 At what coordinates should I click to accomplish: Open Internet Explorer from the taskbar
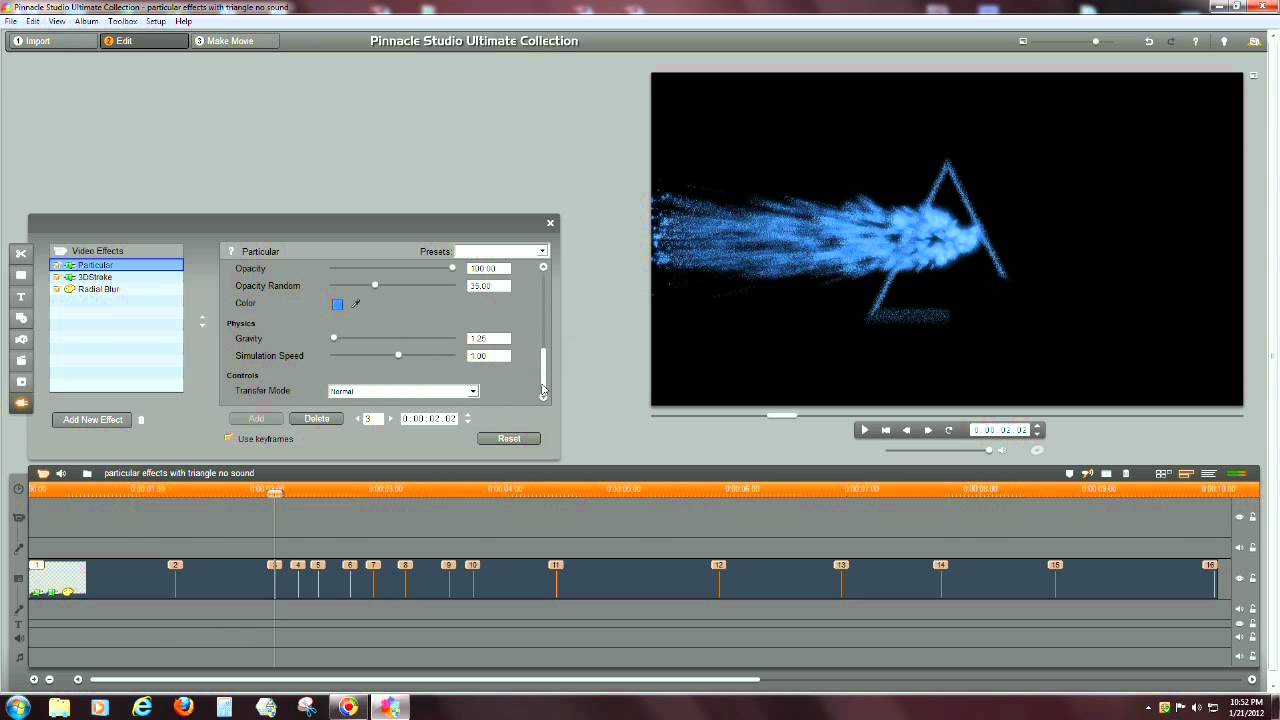tap(142, 707)
